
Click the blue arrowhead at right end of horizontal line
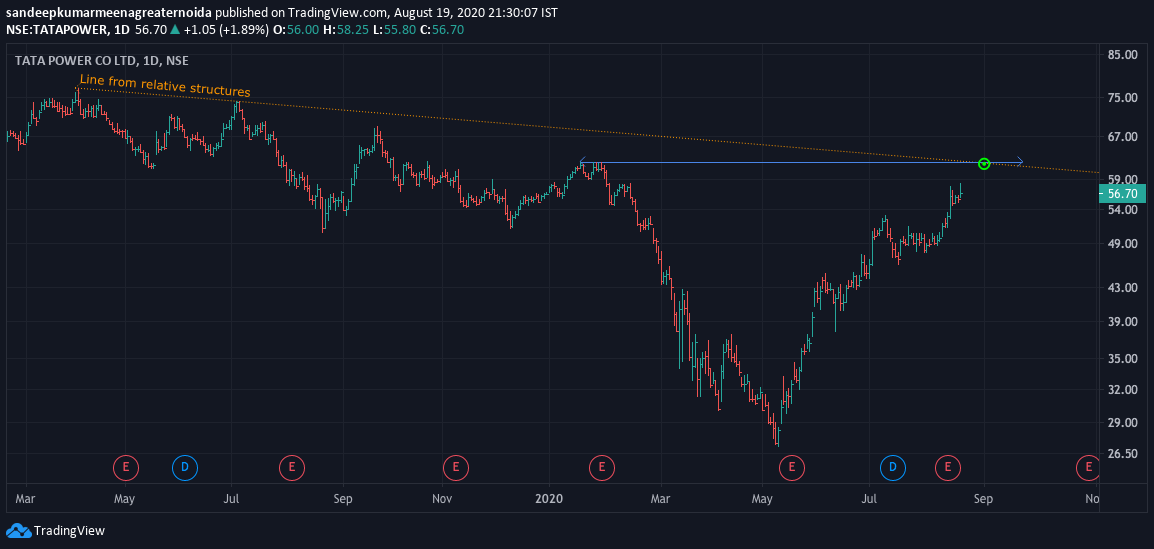1019,161
